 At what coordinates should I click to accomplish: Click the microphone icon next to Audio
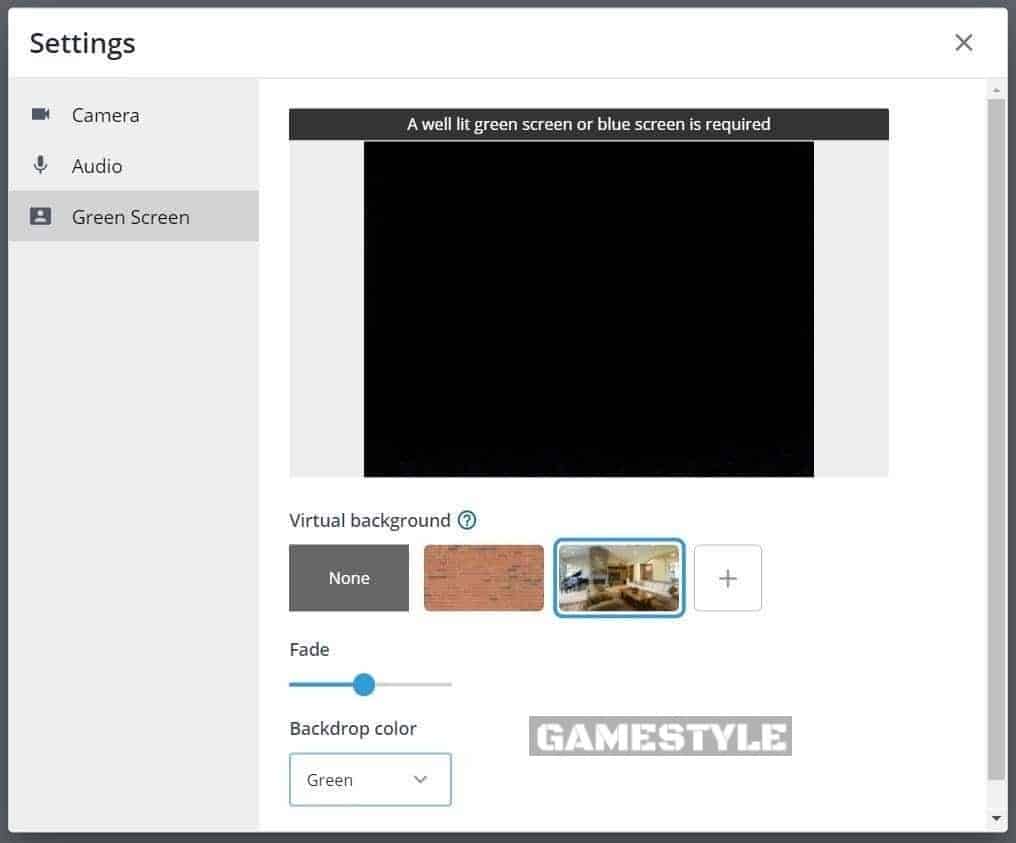pos(40,165)
